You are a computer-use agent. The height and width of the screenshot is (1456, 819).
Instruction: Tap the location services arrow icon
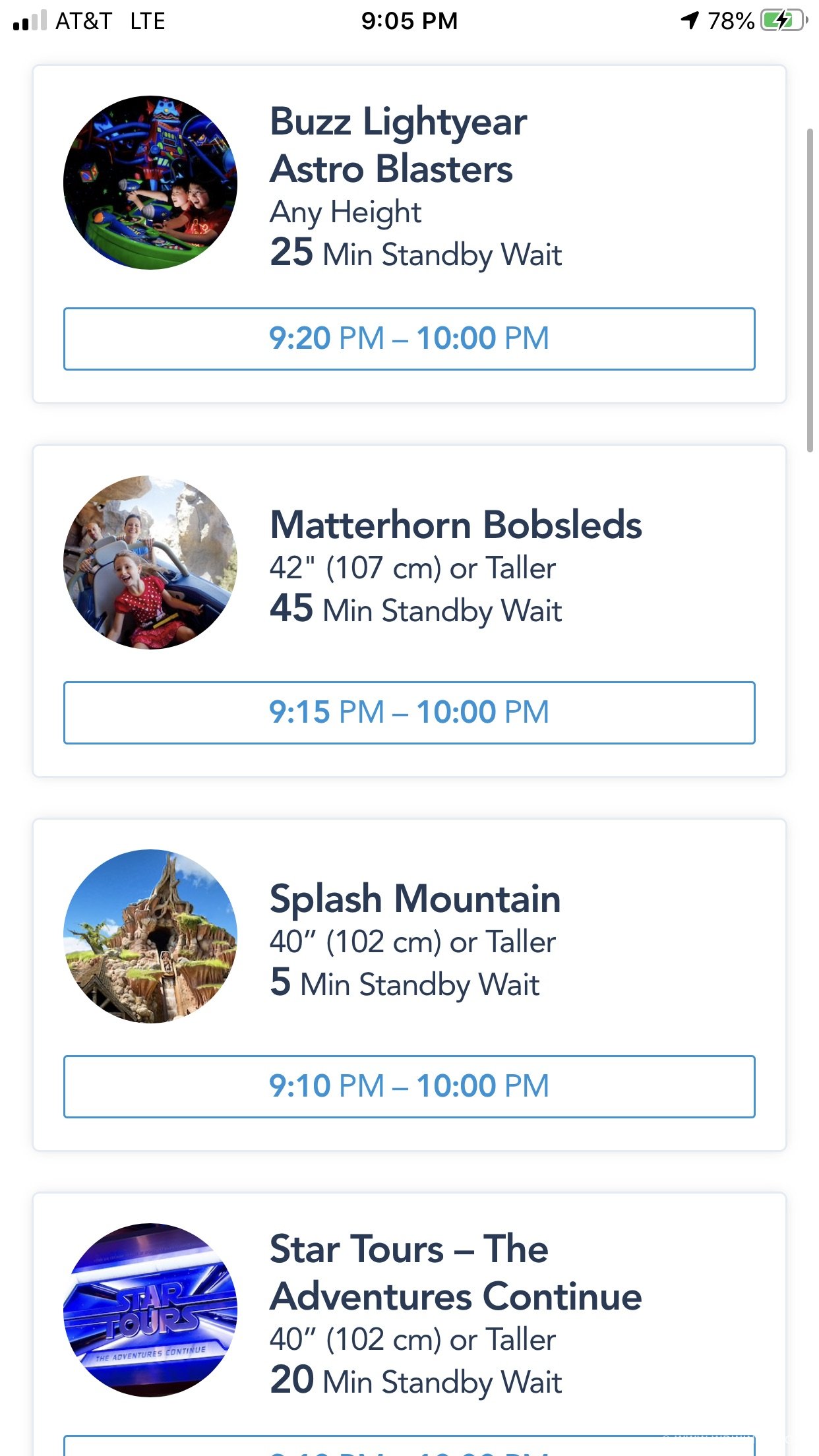pyautogui.click(x=690, y=20)
